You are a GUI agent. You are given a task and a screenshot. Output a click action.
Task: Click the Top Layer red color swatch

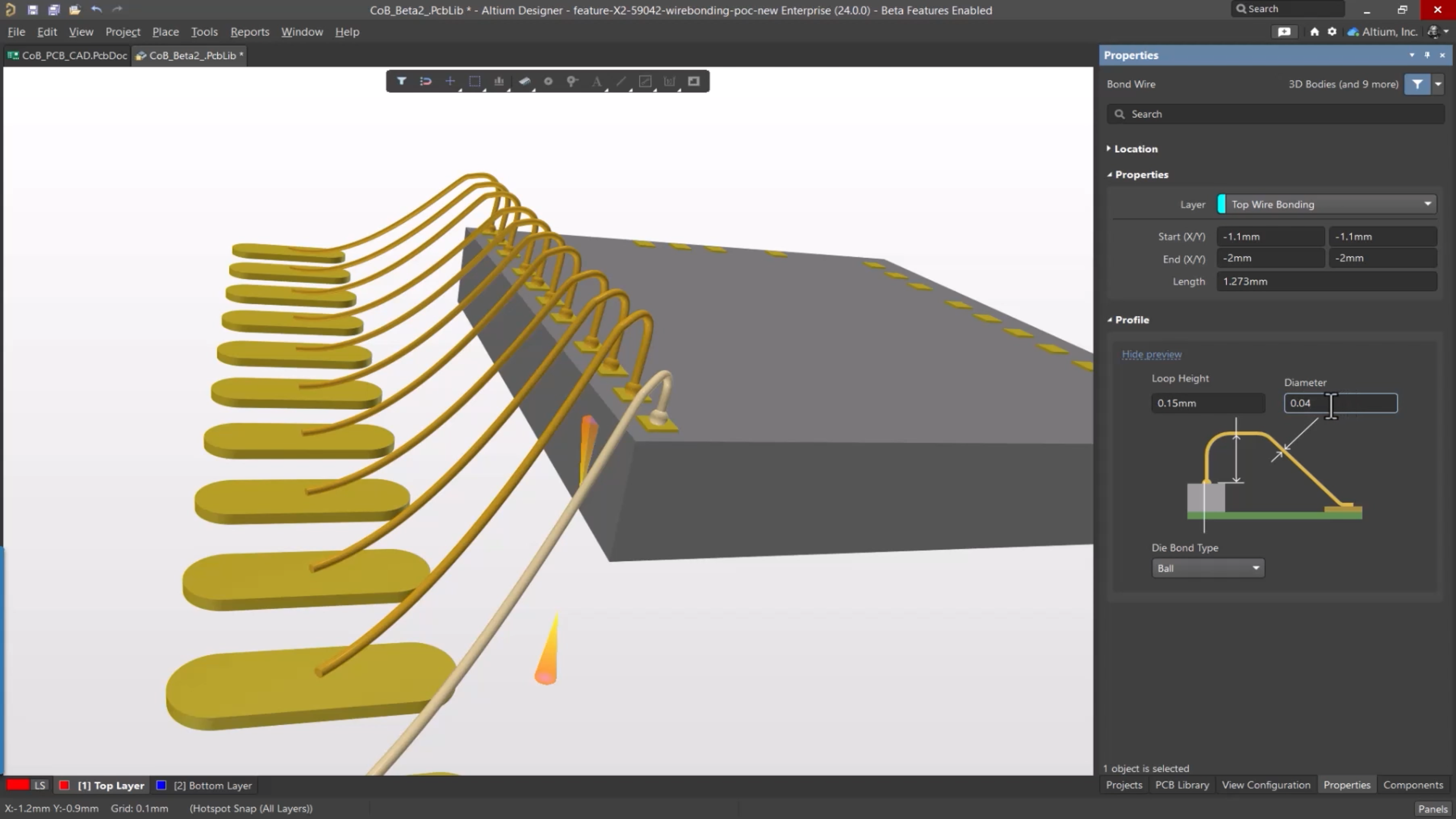pyautogui.click(x=64, y=786)
